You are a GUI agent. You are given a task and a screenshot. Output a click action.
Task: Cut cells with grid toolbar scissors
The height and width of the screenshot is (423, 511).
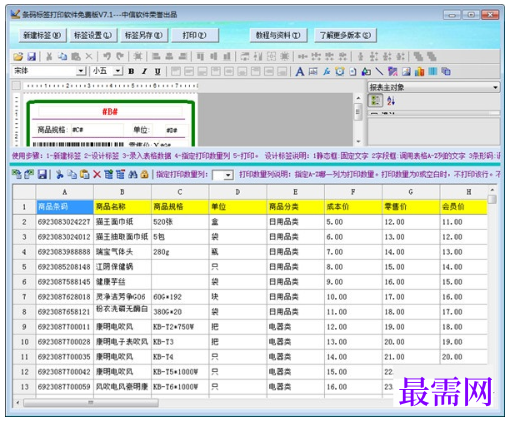tap(60, 174)
